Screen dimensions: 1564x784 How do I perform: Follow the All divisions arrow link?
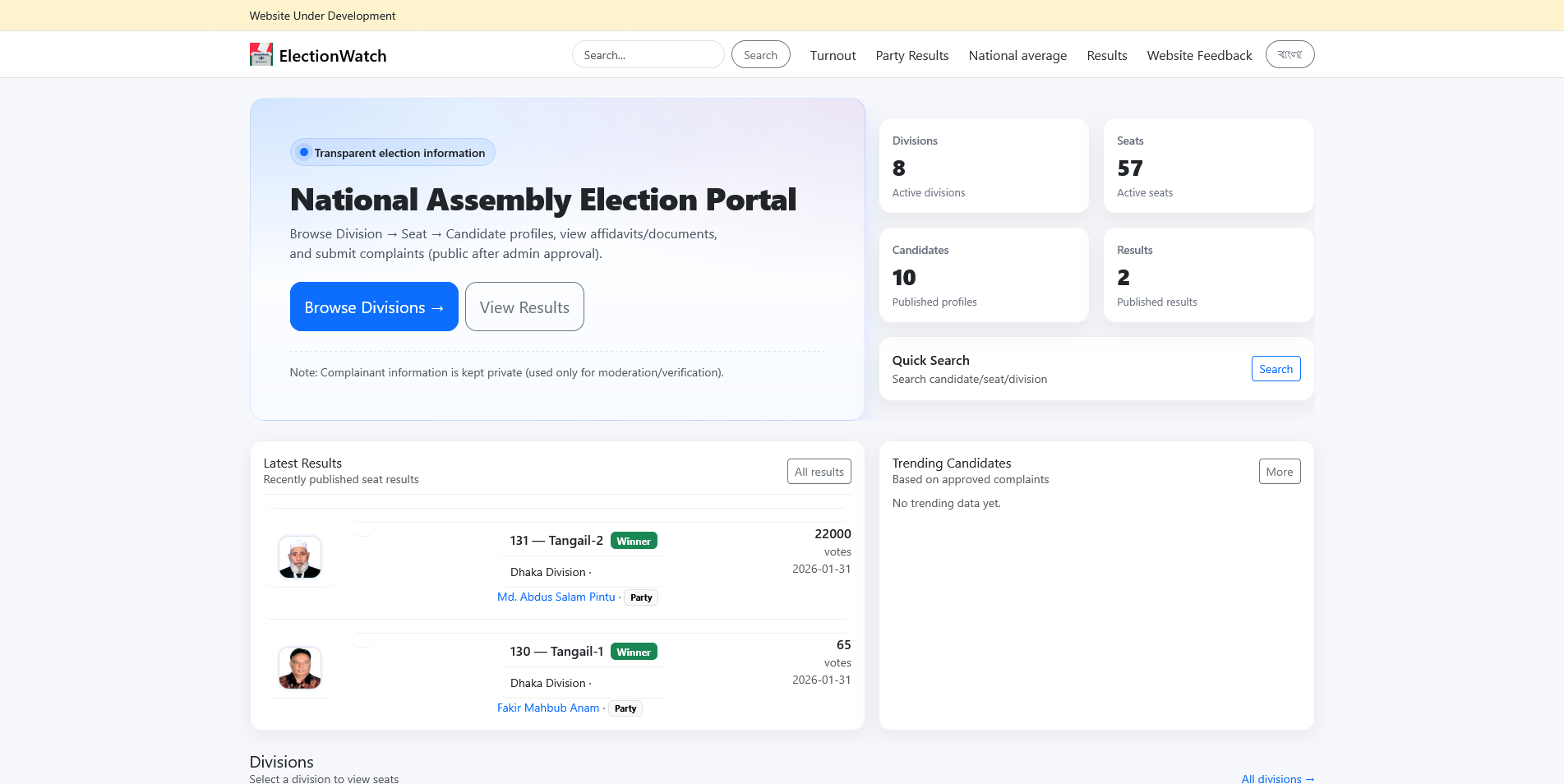(1277, 778)
